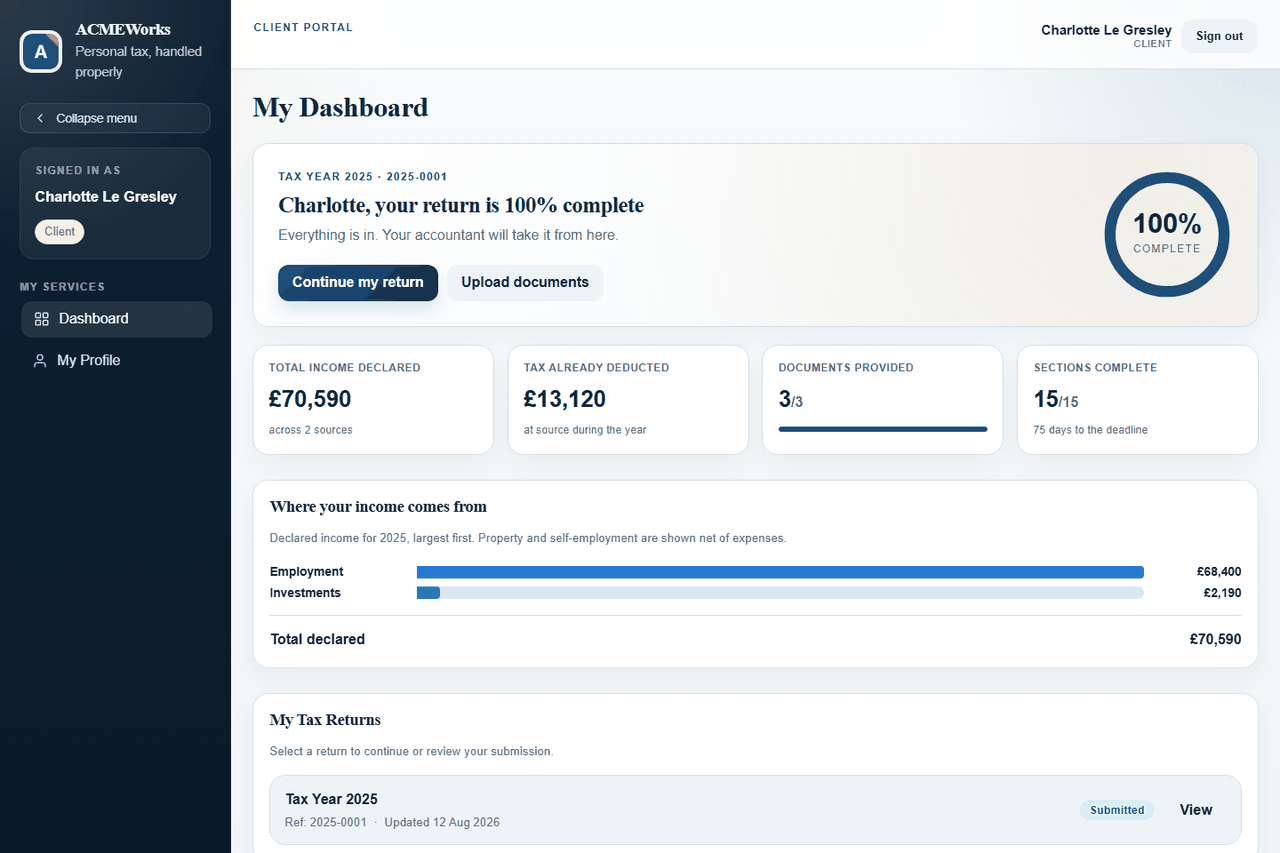Click the 3/3 documents provided count

pyautogui.click(x=791, y=400)
